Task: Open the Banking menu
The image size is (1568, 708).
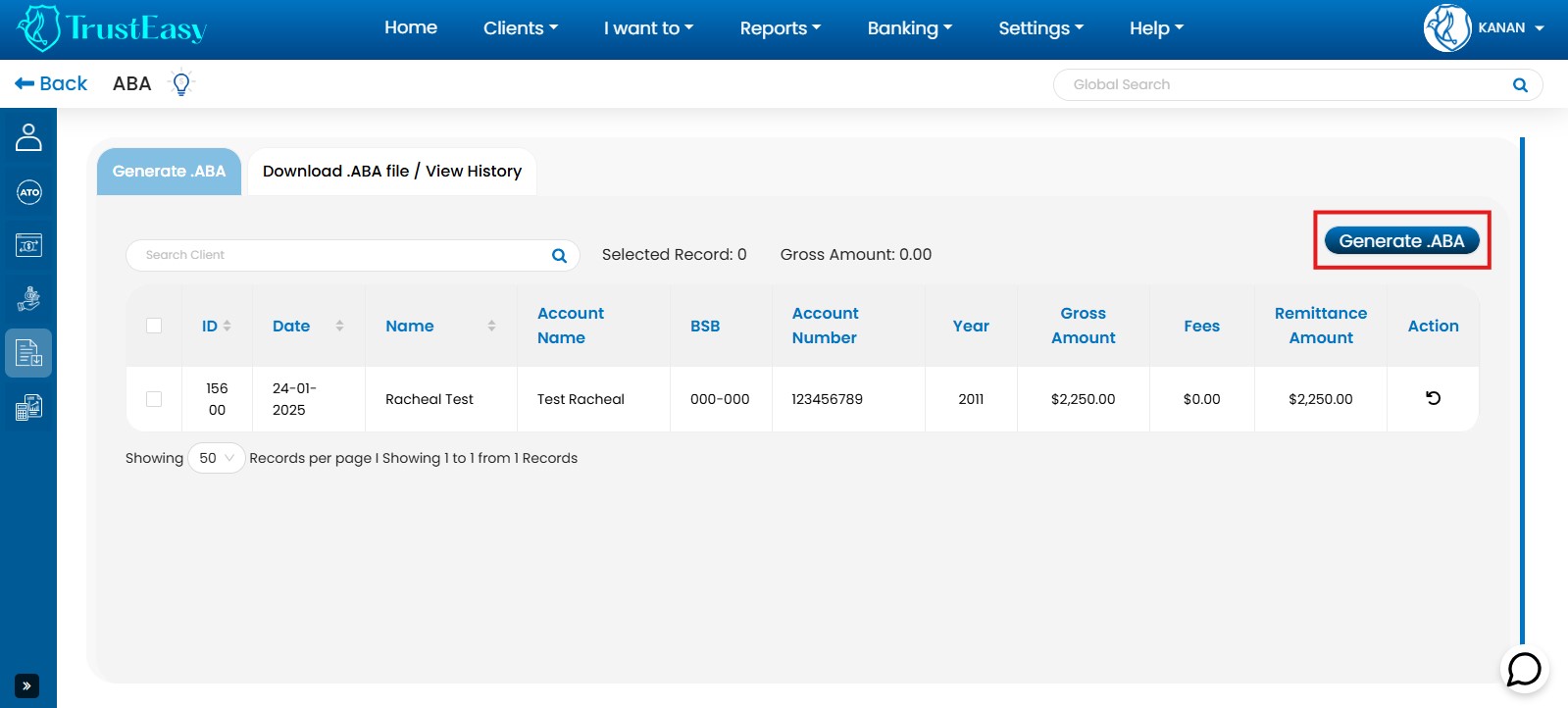Action: [x=909, y=28]
